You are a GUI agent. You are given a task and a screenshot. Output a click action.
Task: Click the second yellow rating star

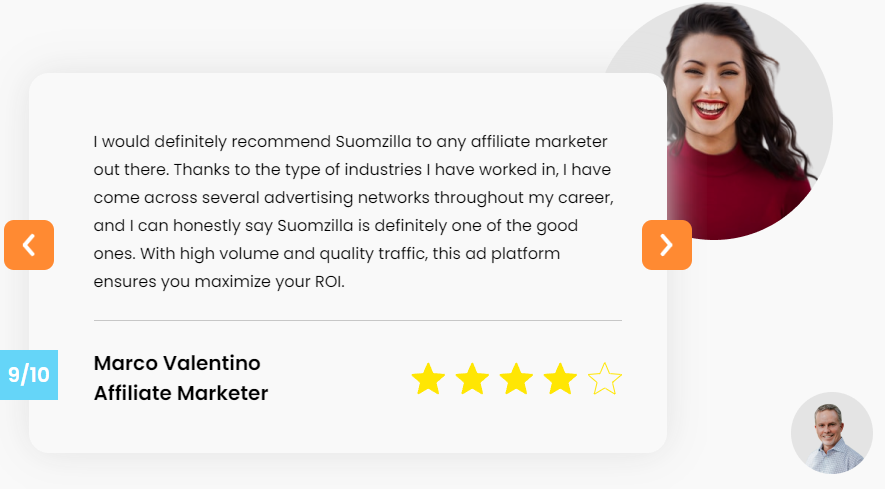pos(472,379)
